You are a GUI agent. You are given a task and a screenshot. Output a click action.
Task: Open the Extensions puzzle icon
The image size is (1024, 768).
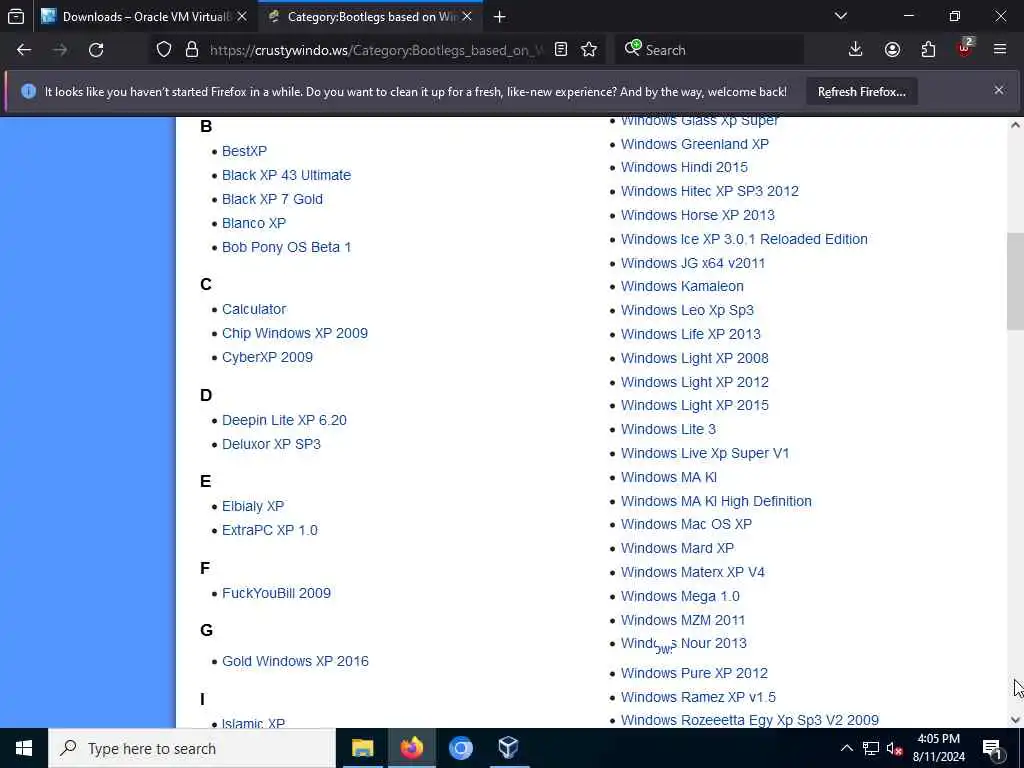coord(928,50)
